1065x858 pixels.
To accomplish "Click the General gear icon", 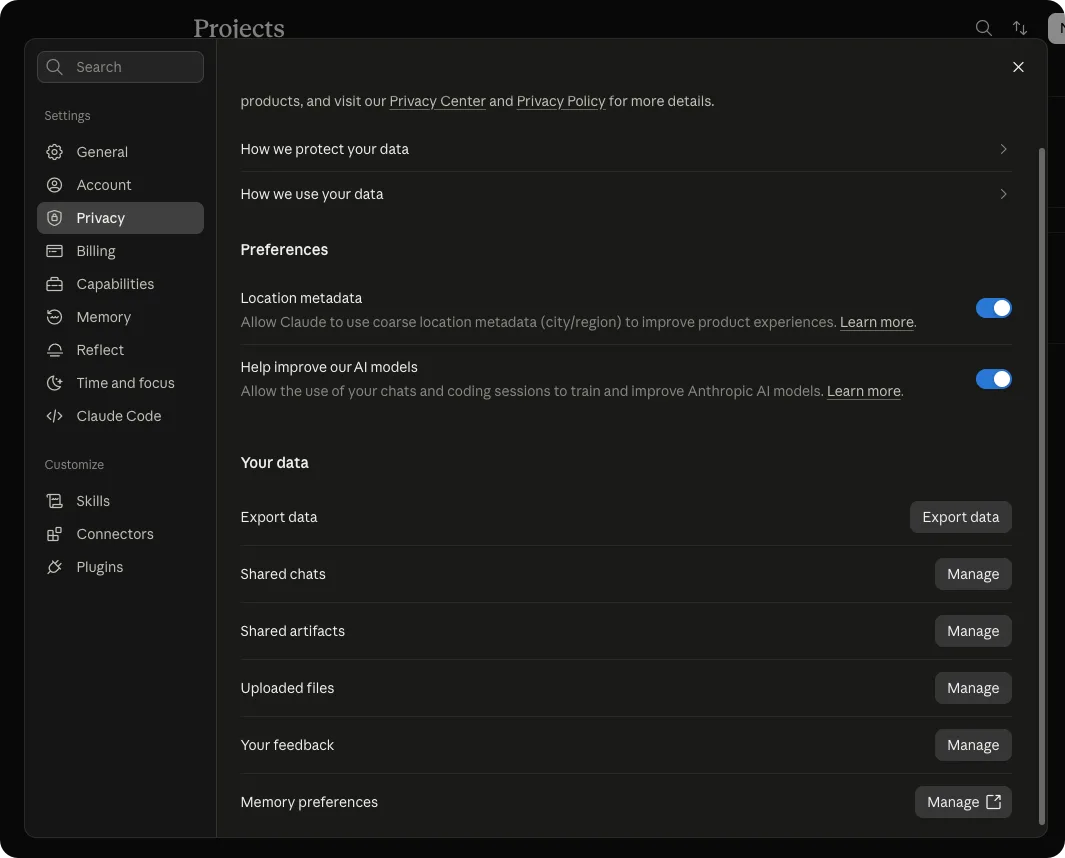I will pos(54,151).
